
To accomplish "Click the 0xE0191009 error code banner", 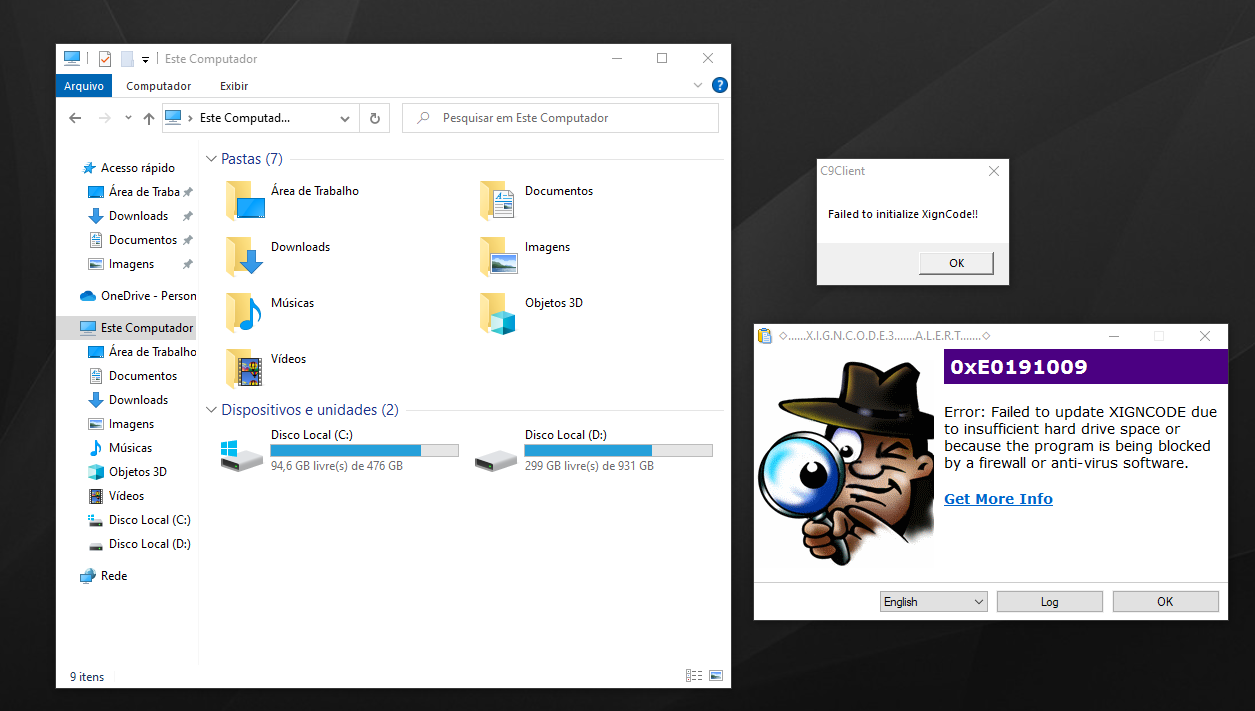I will 1085,367.
